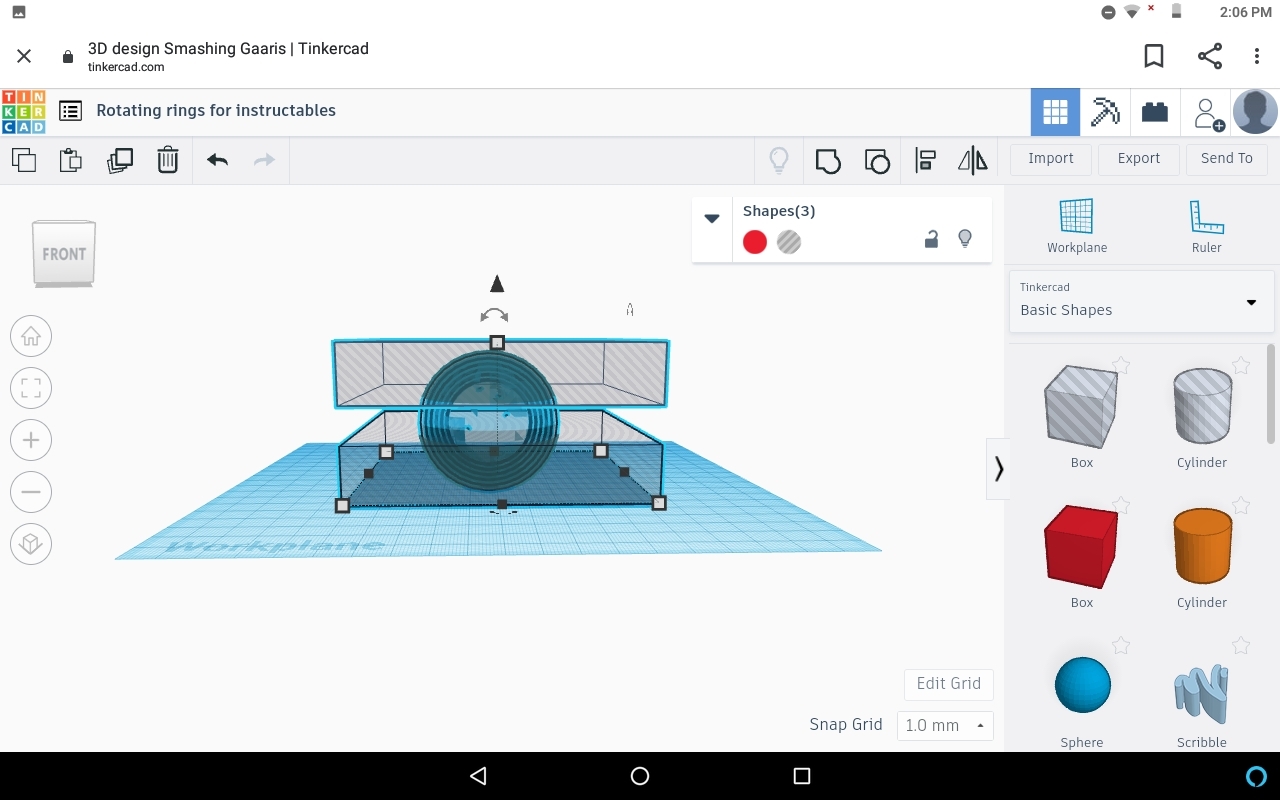Open the user profile avatar
This screenshot has width=1280, height=800.
click(1255, 112)
